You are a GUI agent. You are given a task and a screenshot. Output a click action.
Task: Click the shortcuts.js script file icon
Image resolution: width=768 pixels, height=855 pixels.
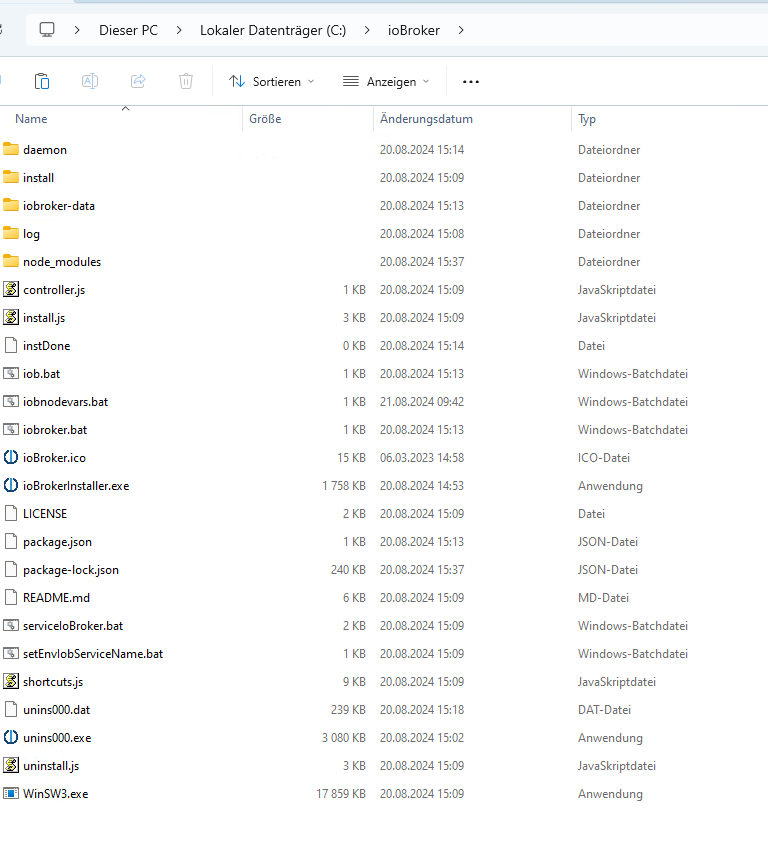(11, 681)
